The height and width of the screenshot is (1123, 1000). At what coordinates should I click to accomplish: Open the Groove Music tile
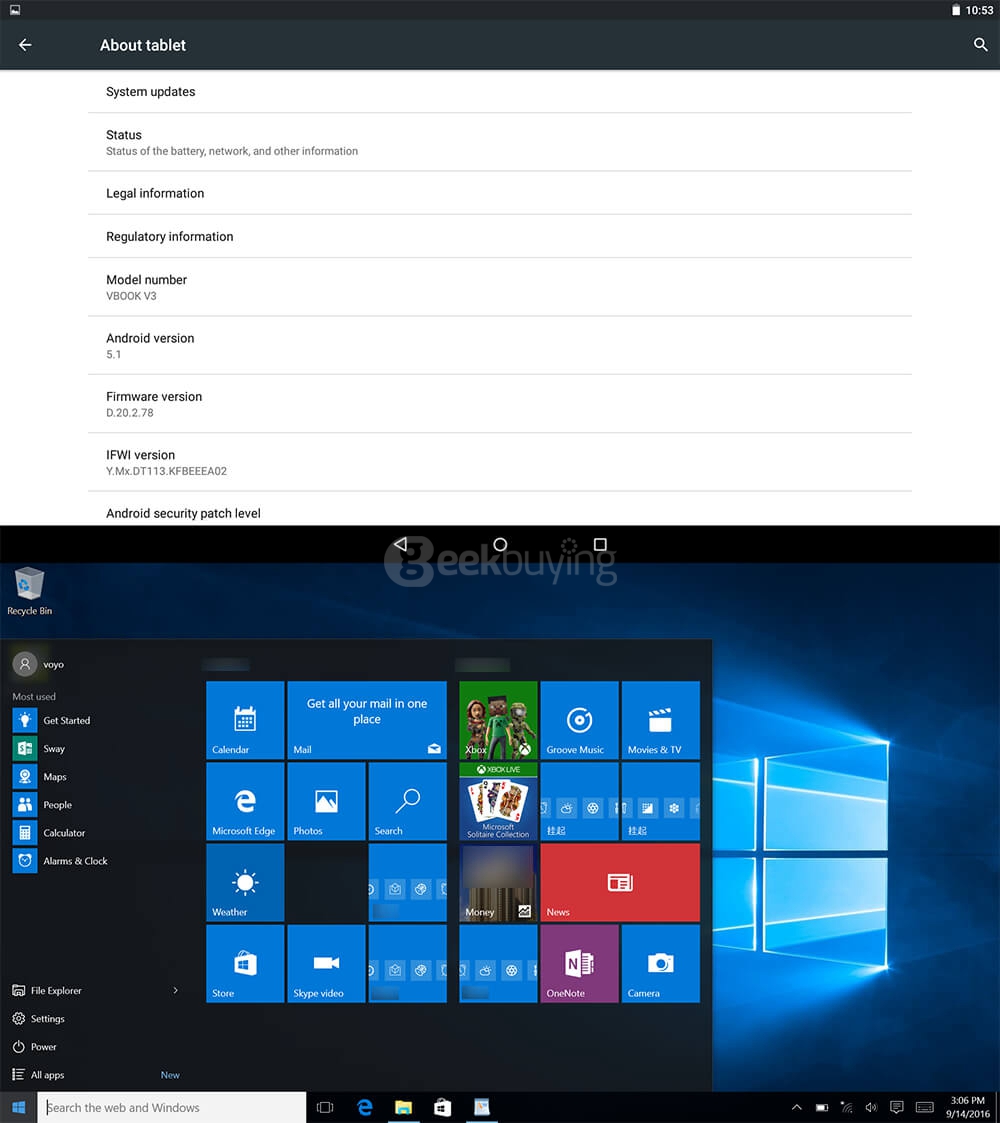pyautogui.click(x=579, y=720)
